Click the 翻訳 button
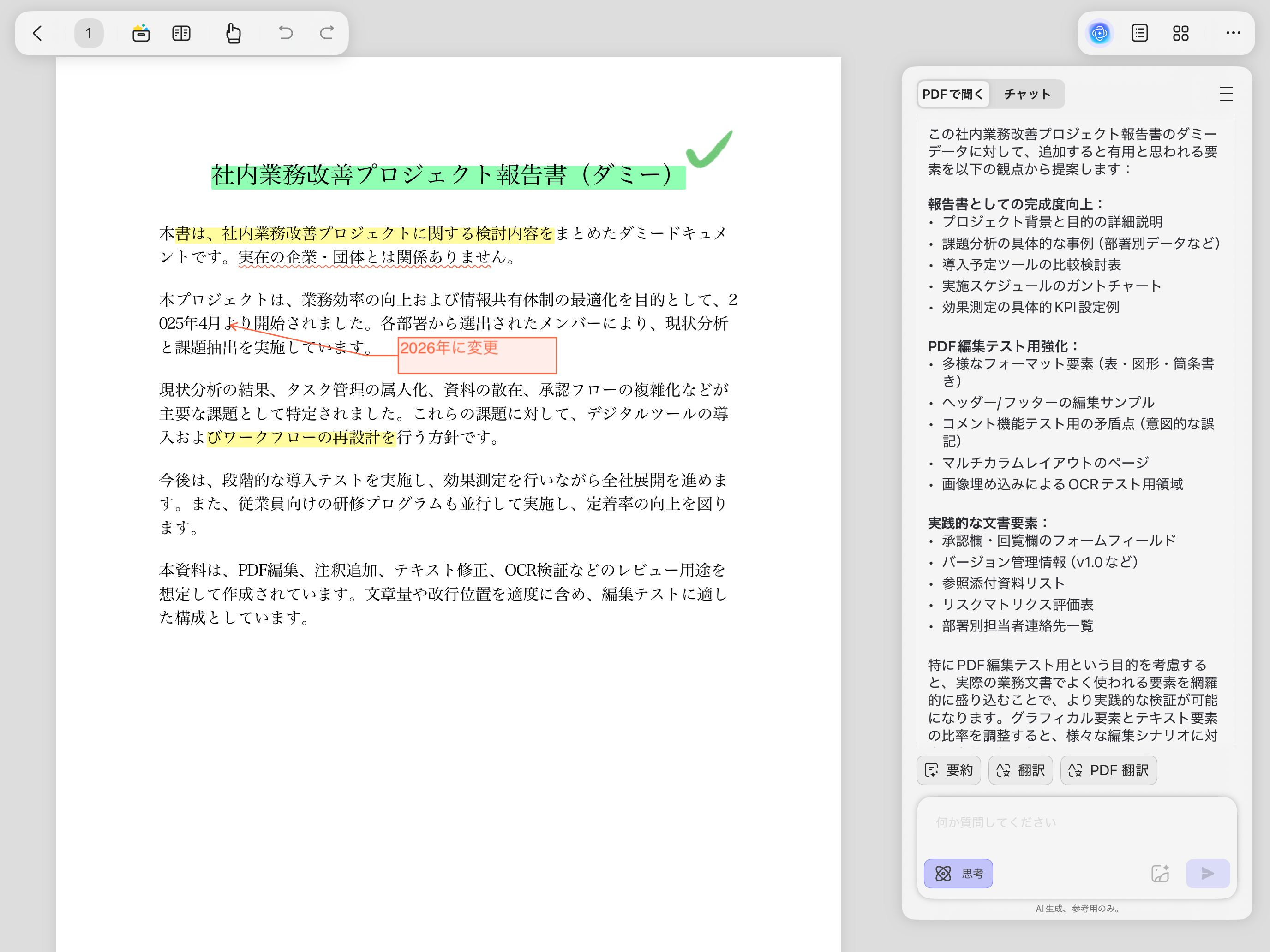This screenshot has width=1270, height=952. click(1020, 770)
